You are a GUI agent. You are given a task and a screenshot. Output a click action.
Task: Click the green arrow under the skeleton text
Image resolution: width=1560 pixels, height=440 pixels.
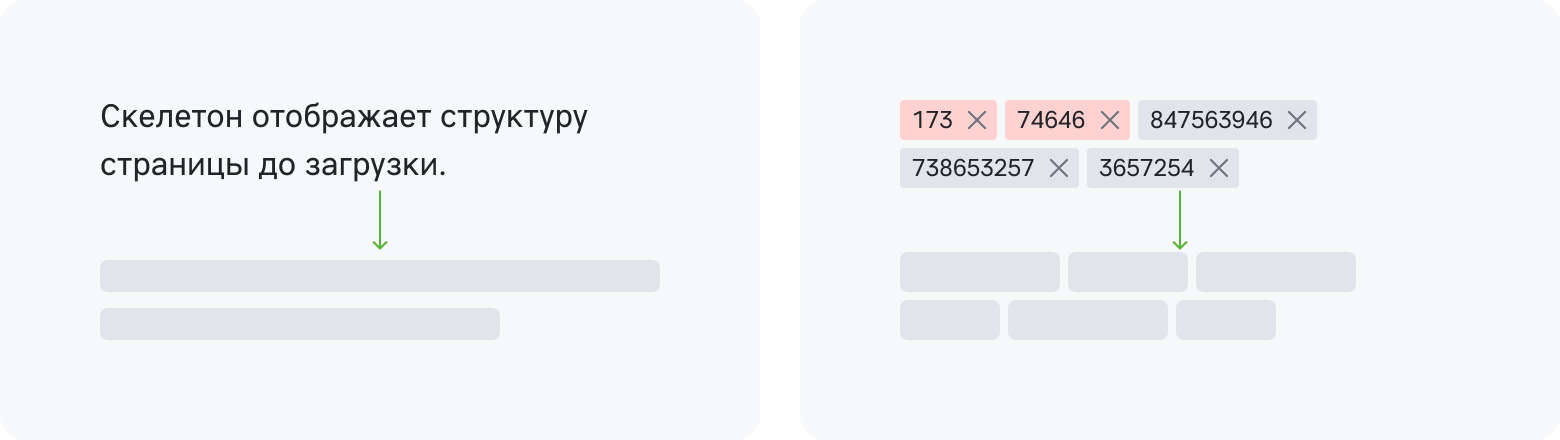coord(380,220)
